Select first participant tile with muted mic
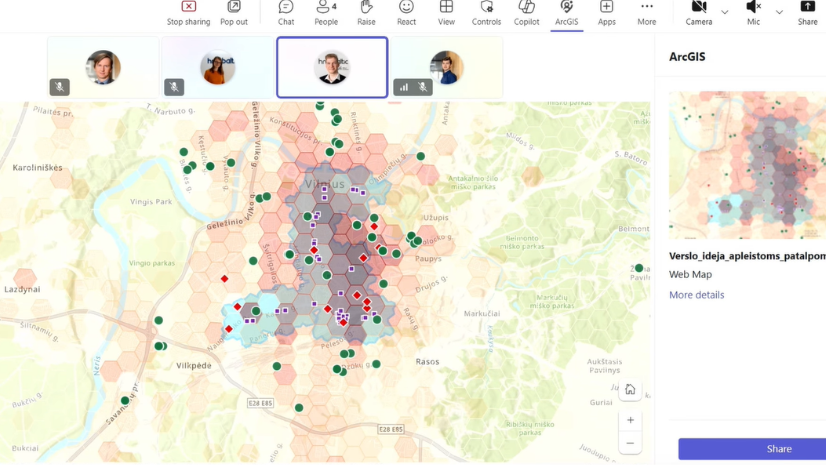The width and height of the screenshot is (826, 465). click(103, 67)
